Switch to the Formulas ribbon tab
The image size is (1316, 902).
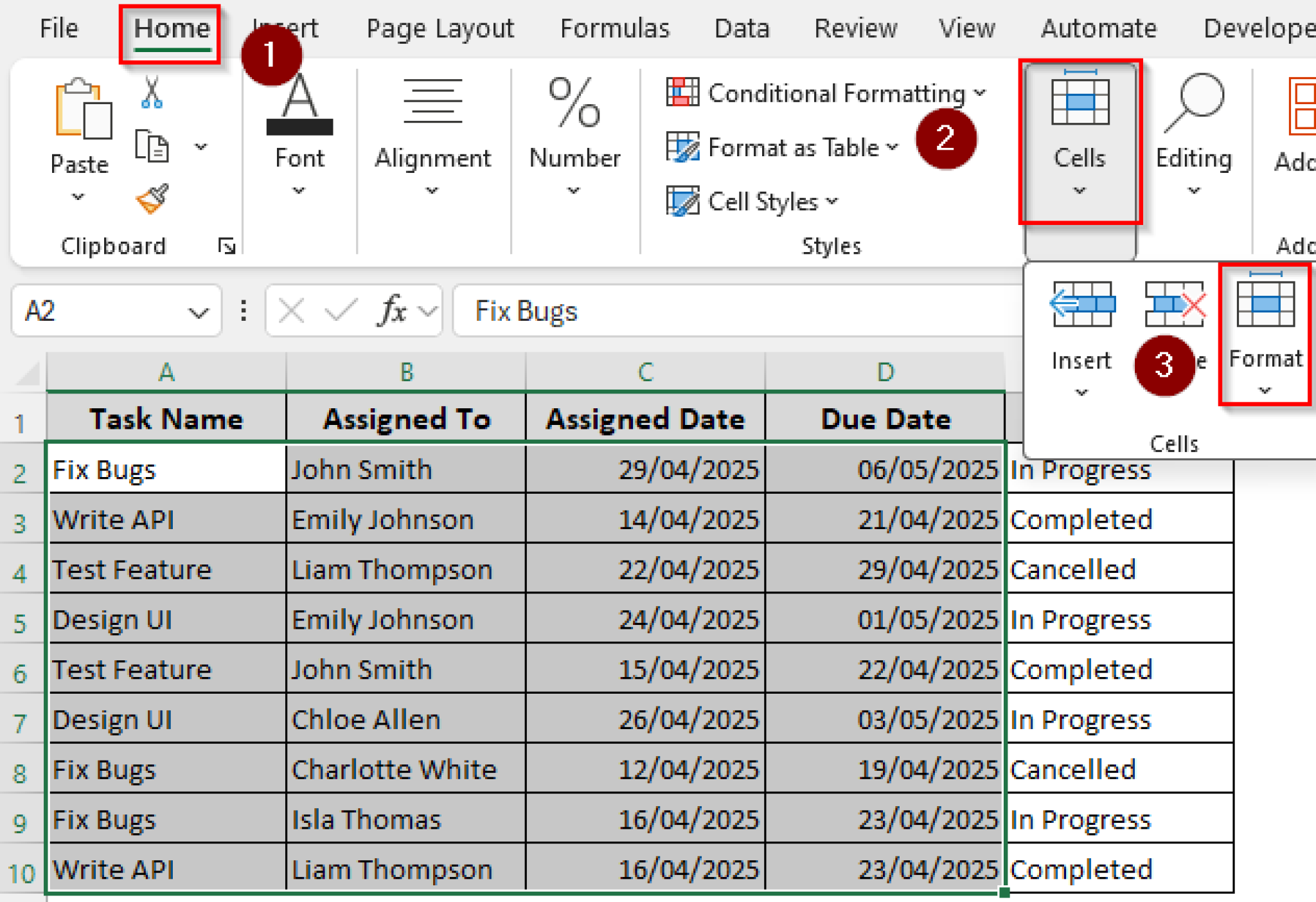click(614, 28)
